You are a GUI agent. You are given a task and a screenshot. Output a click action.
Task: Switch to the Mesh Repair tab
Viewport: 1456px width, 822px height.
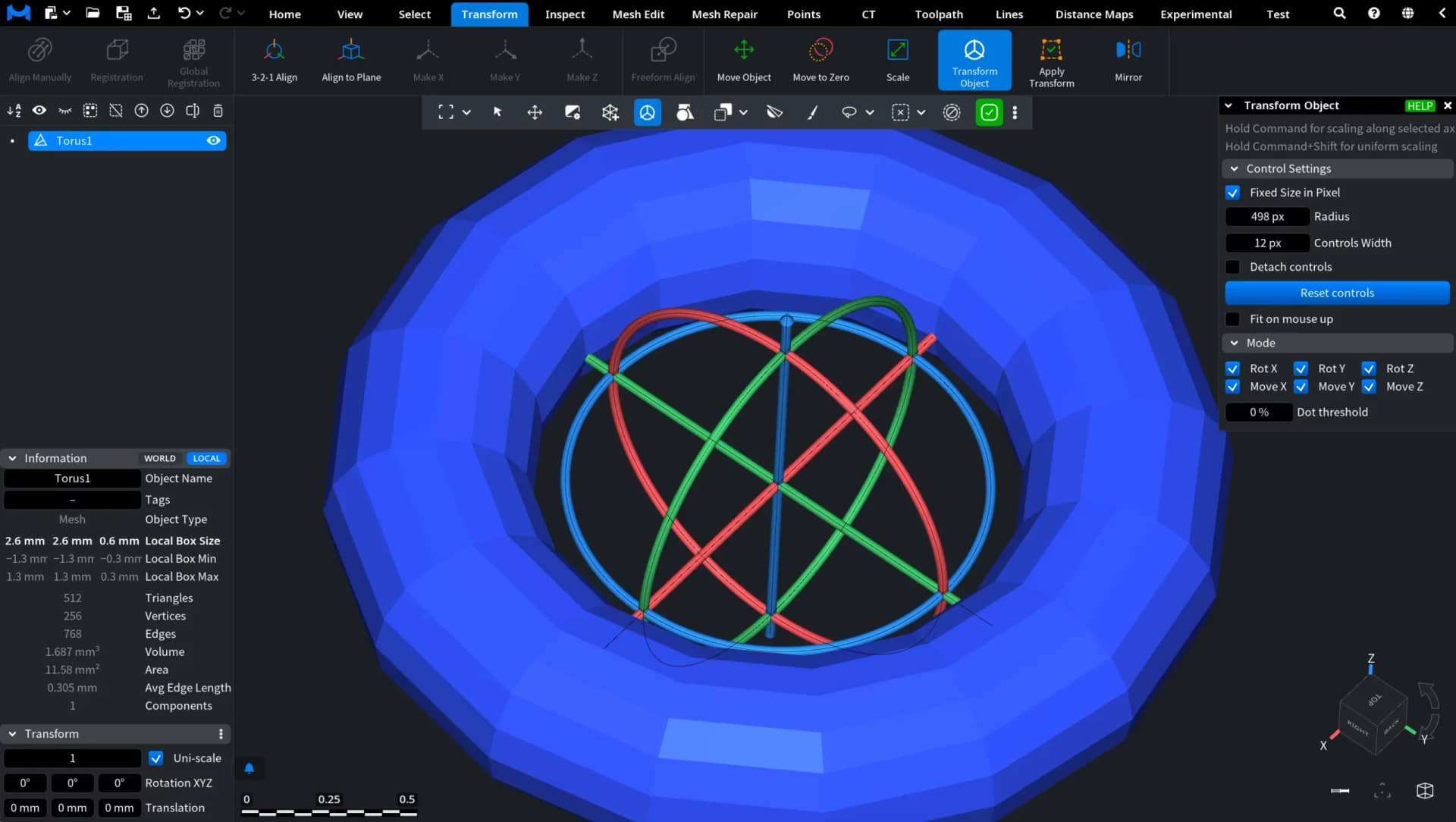click(724, 14)
